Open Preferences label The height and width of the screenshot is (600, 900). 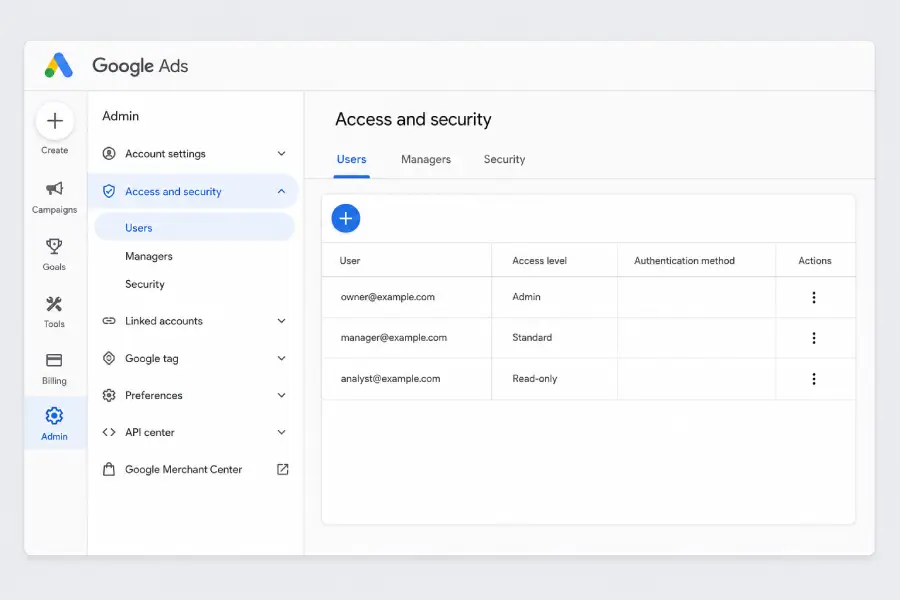click(x=154, y=396)
